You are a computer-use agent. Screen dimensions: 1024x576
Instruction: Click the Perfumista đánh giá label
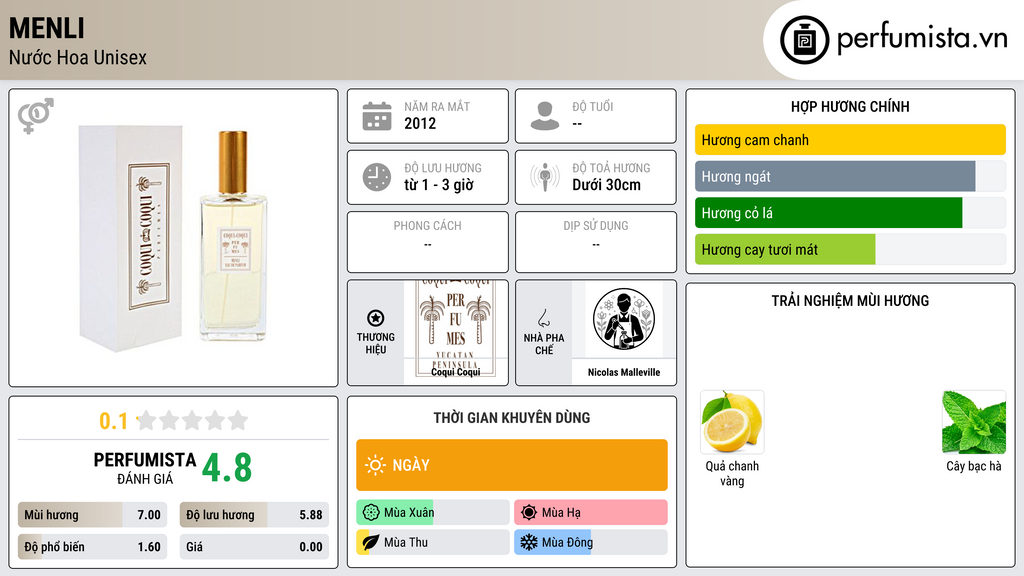145,468
